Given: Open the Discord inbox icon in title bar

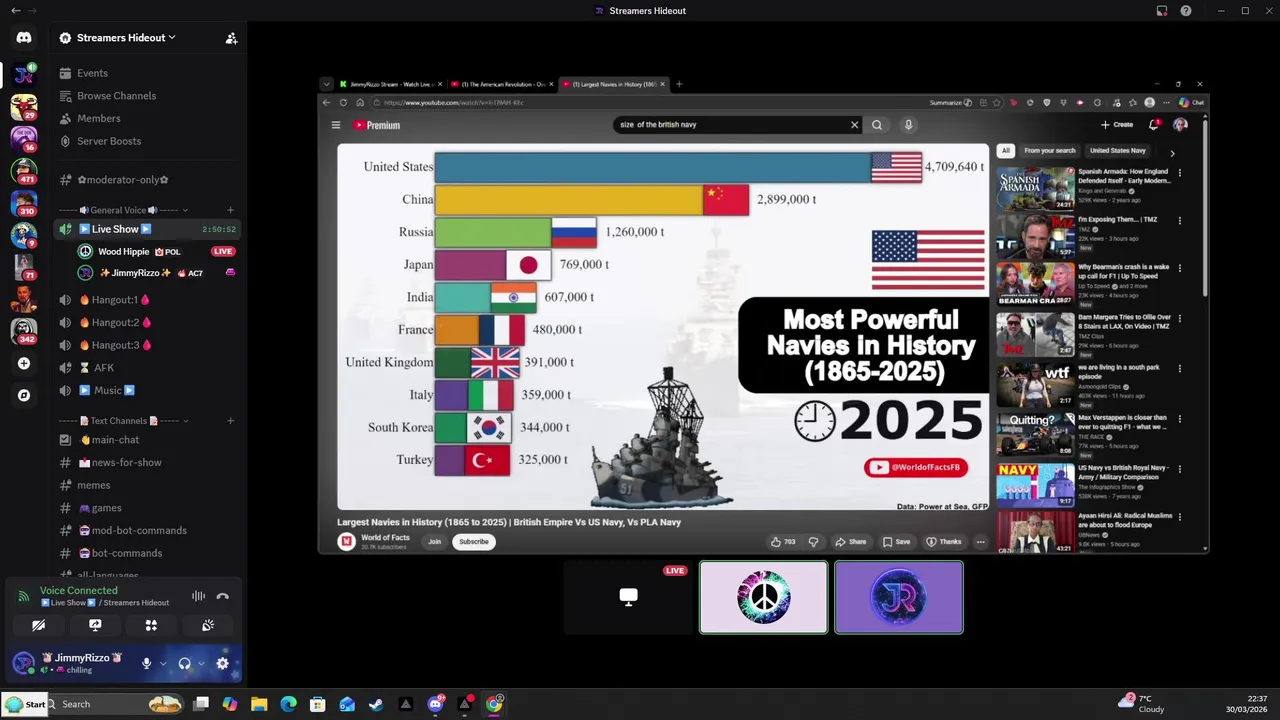Looking at the screenshot, I should coord(1162,11).
